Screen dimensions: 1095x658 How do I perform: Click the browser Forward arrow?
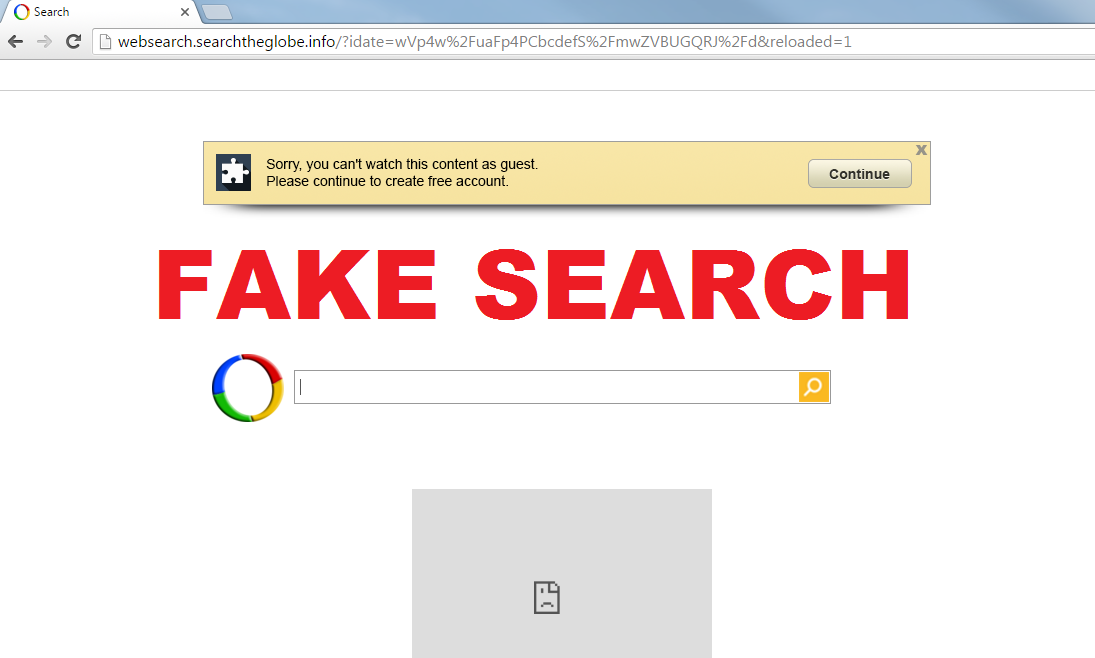[x=44, y=42]
